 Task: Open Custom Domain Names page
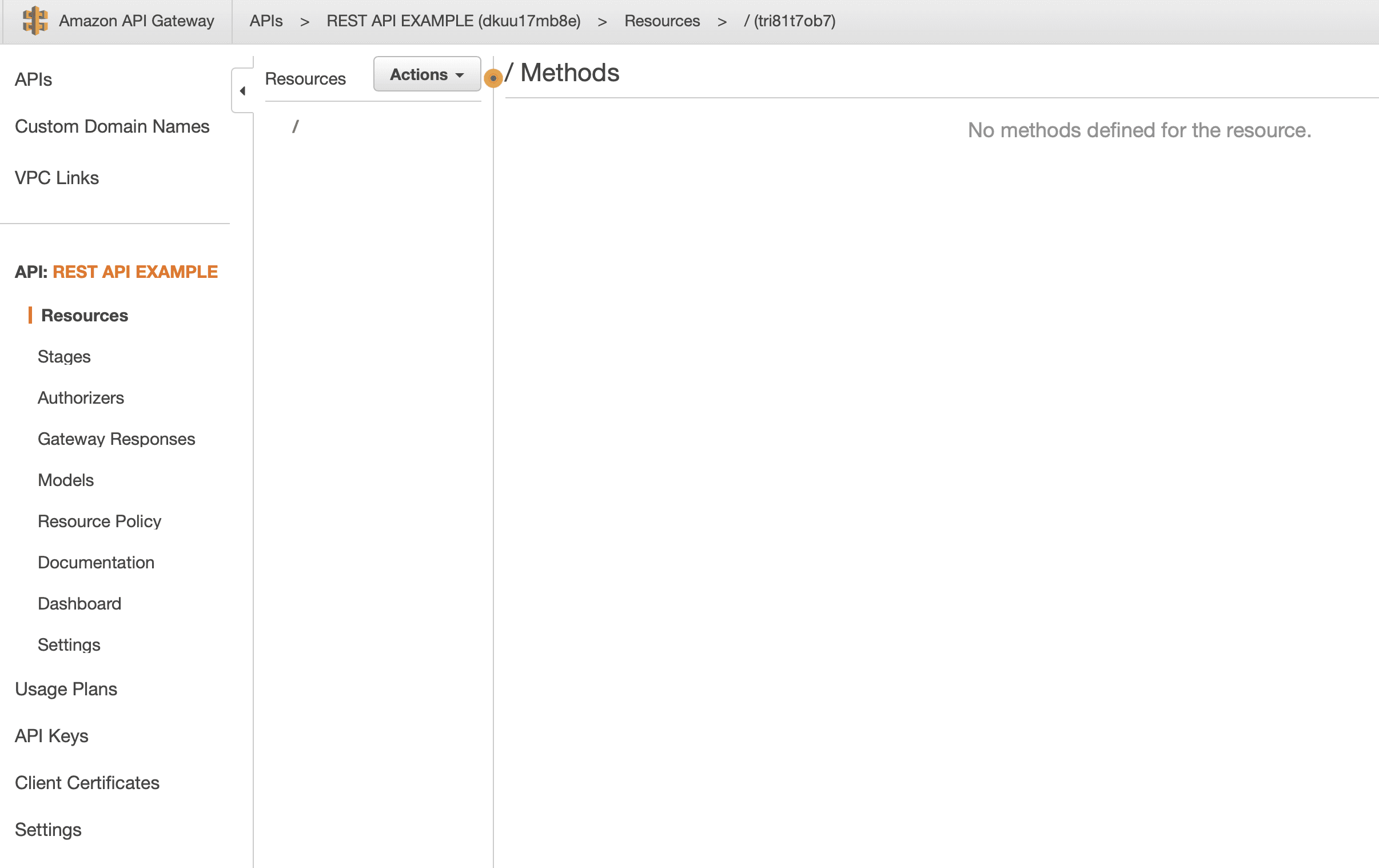click(x=112, y=126)
